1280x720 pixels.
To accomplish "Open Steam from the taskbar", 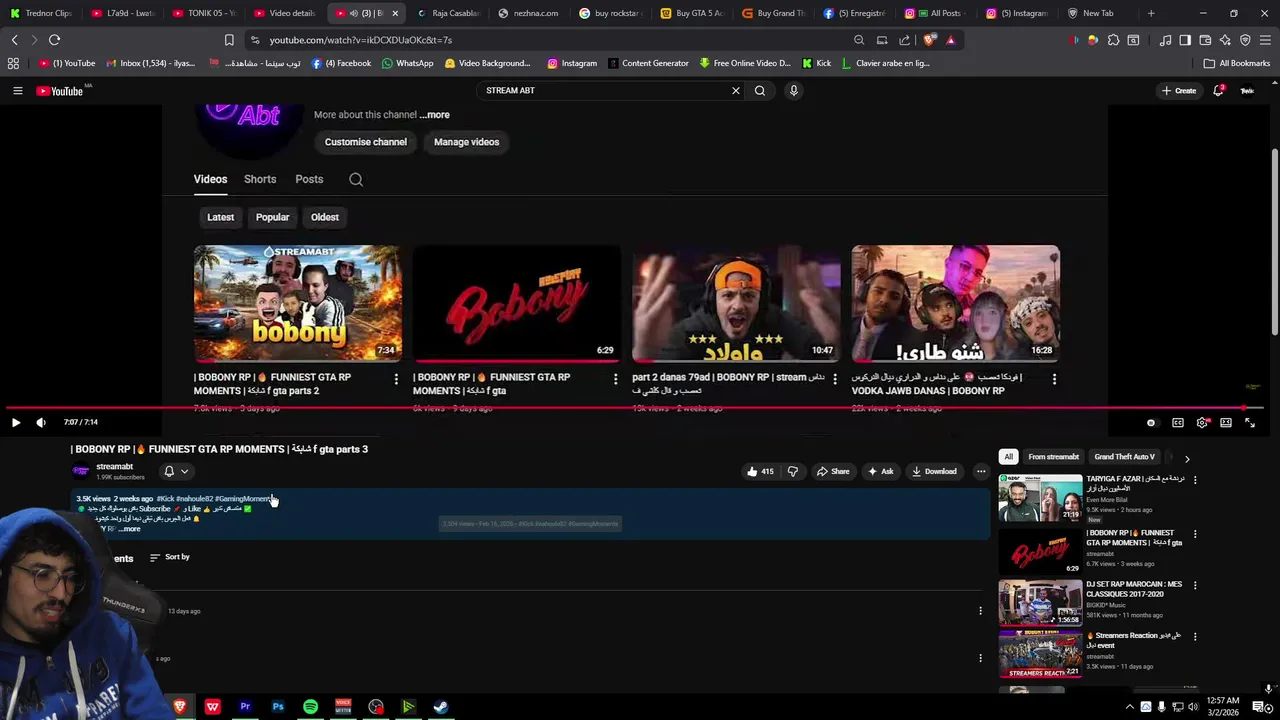I will point(440,707).
